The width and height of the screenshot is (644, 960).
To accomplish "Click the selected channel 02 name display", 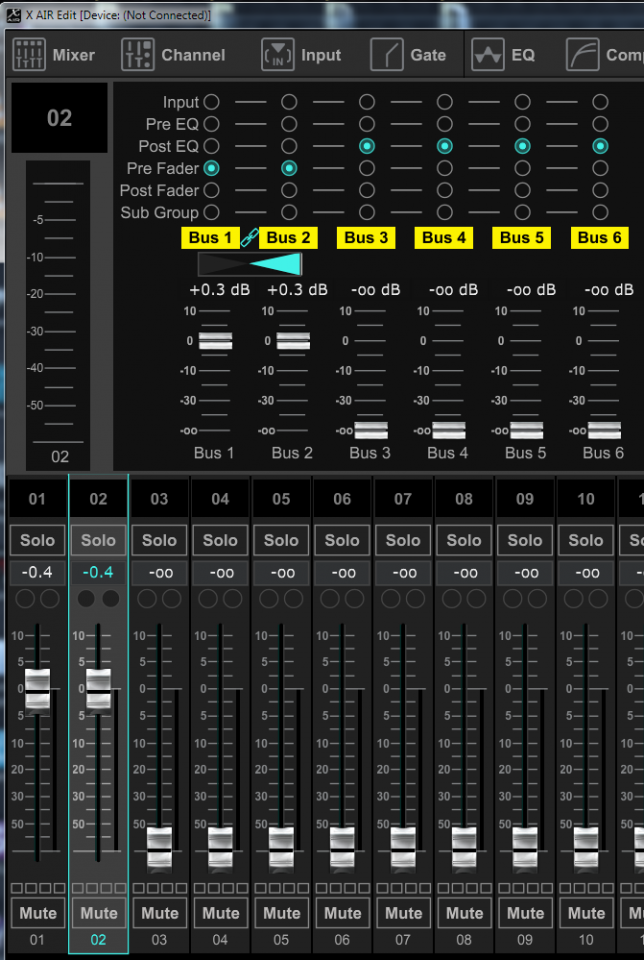I will click(x=59, y=118).
